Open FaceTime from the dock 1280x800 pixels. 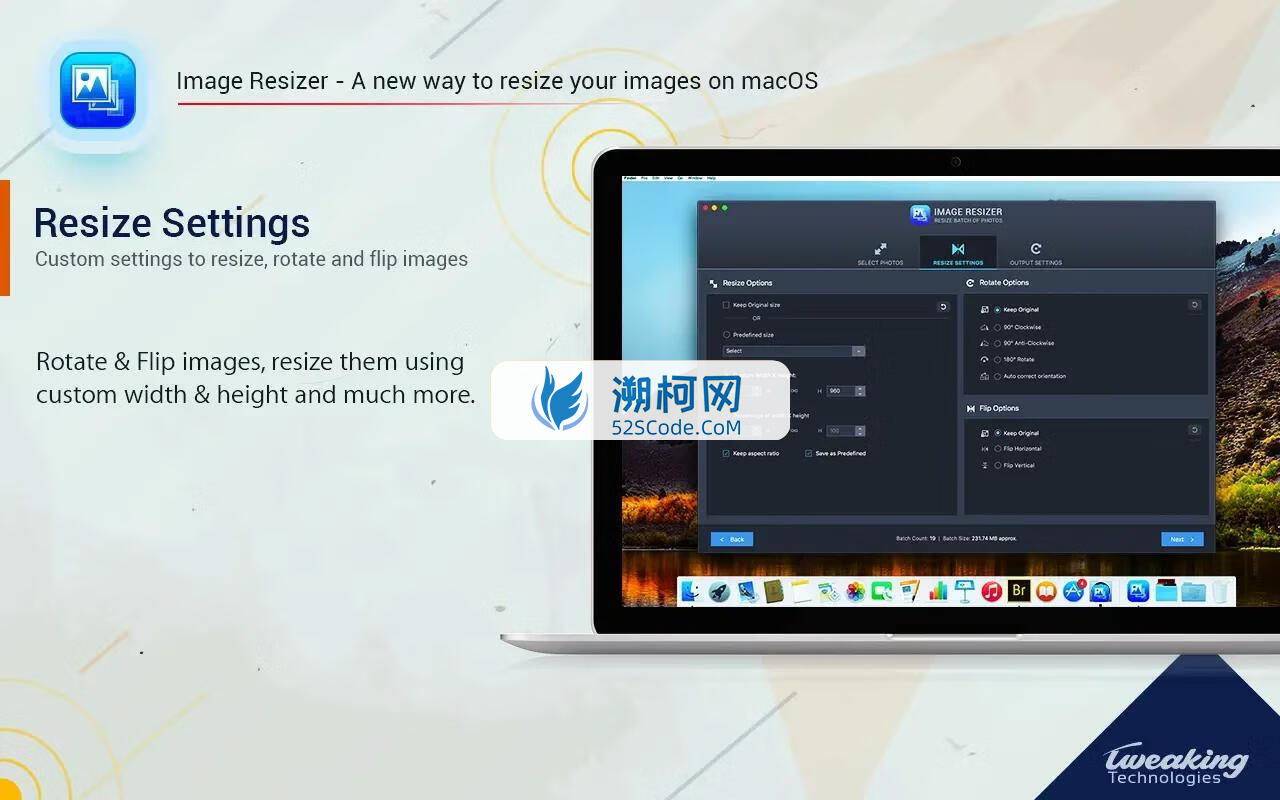tap(882, 591)
